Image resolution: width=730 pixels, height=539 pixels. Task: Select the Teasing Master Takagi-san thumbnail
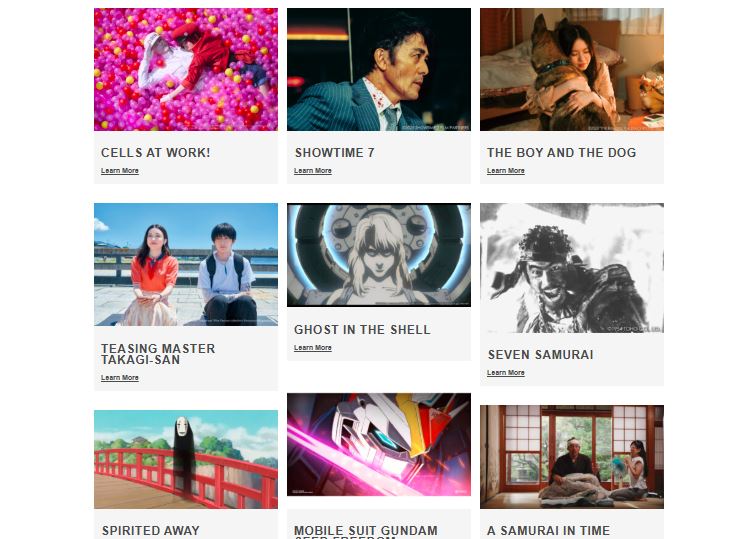pos(186,264)
